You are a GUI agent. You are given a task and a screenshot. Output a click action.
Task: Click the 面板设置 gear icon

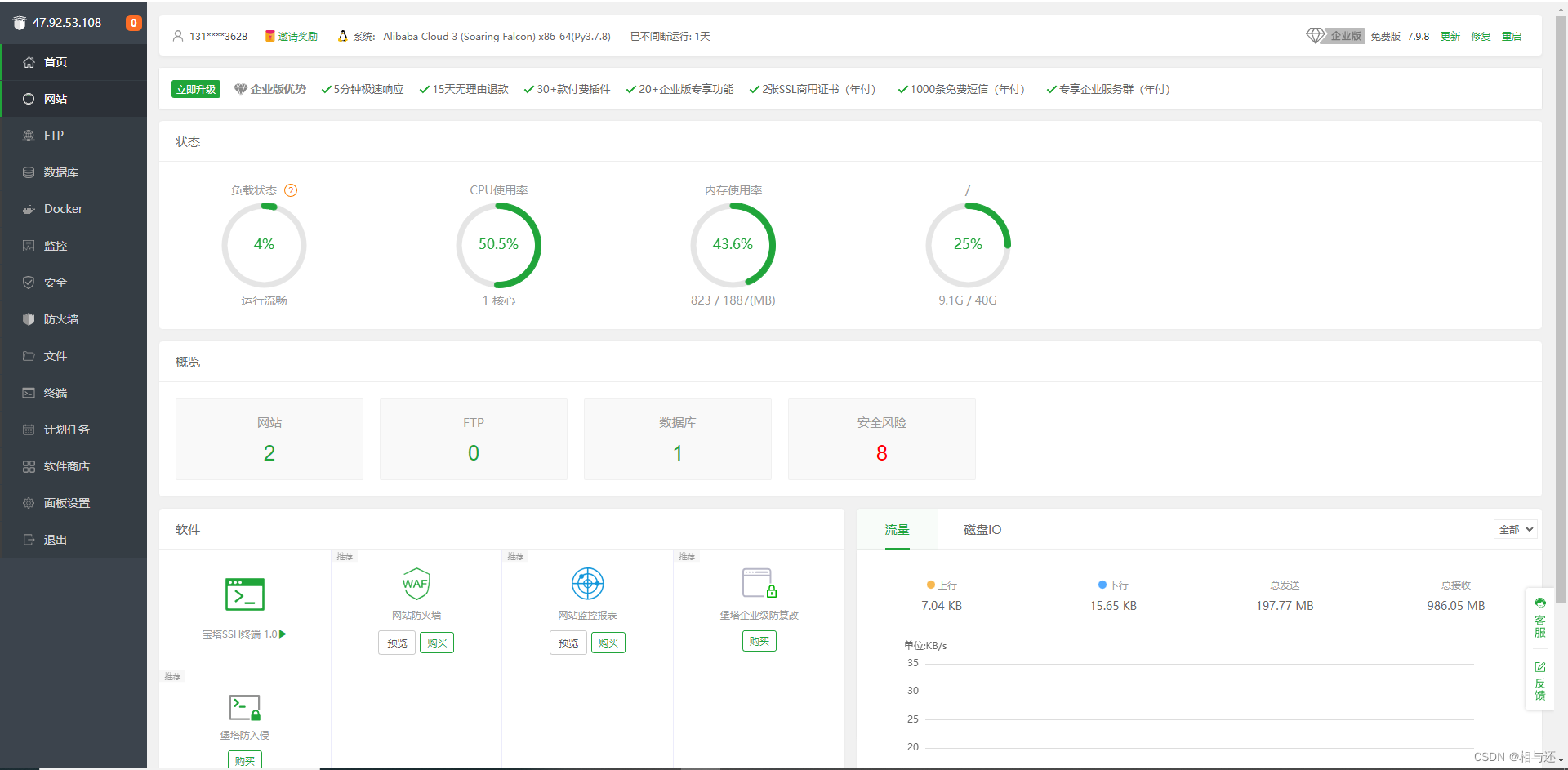tap(29, 503)
